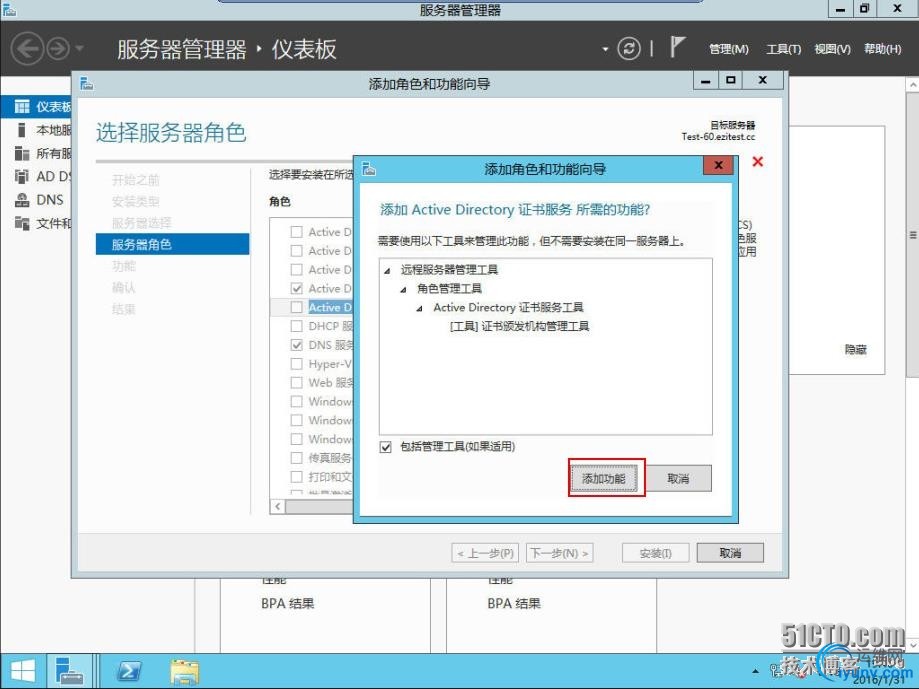Select the 开始之前 wizard step
This screenshot has height=689, width=919.
[135, 180]
